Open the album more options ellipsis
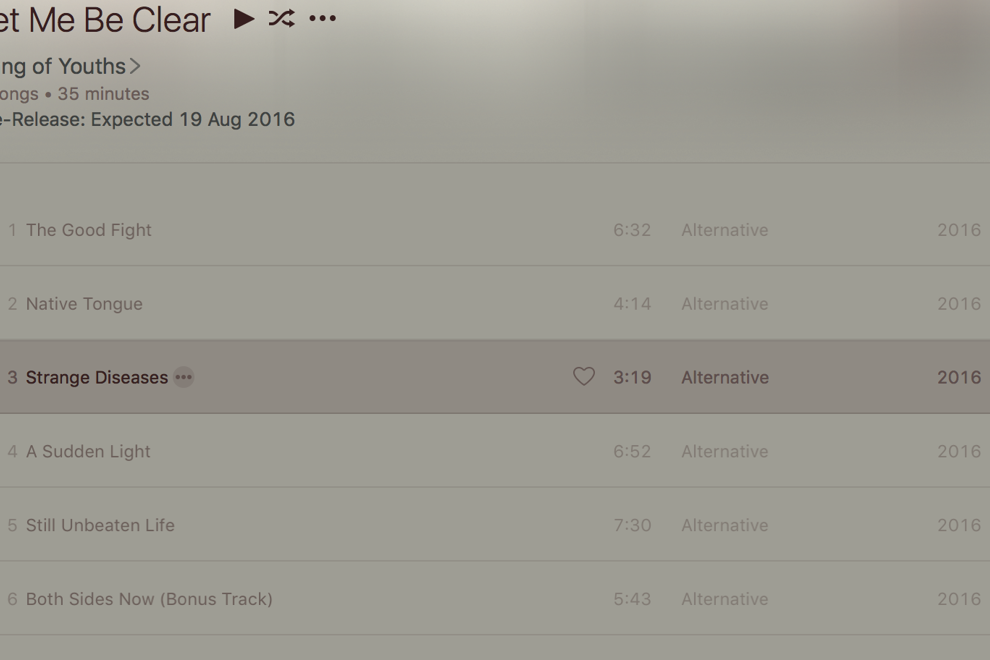 point(323,19)
